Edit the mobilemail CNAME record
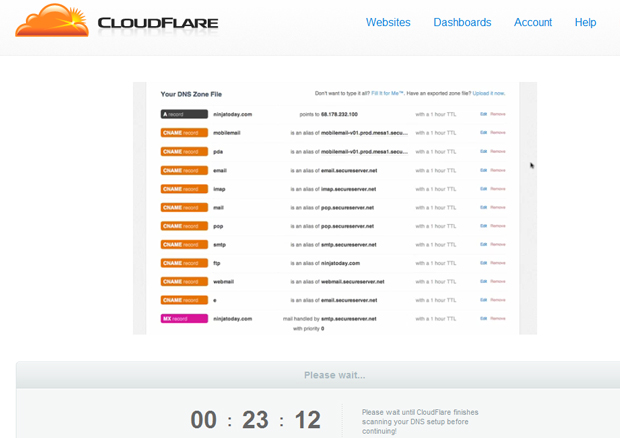The image size is (620, 438). click(x=483, y=132)
